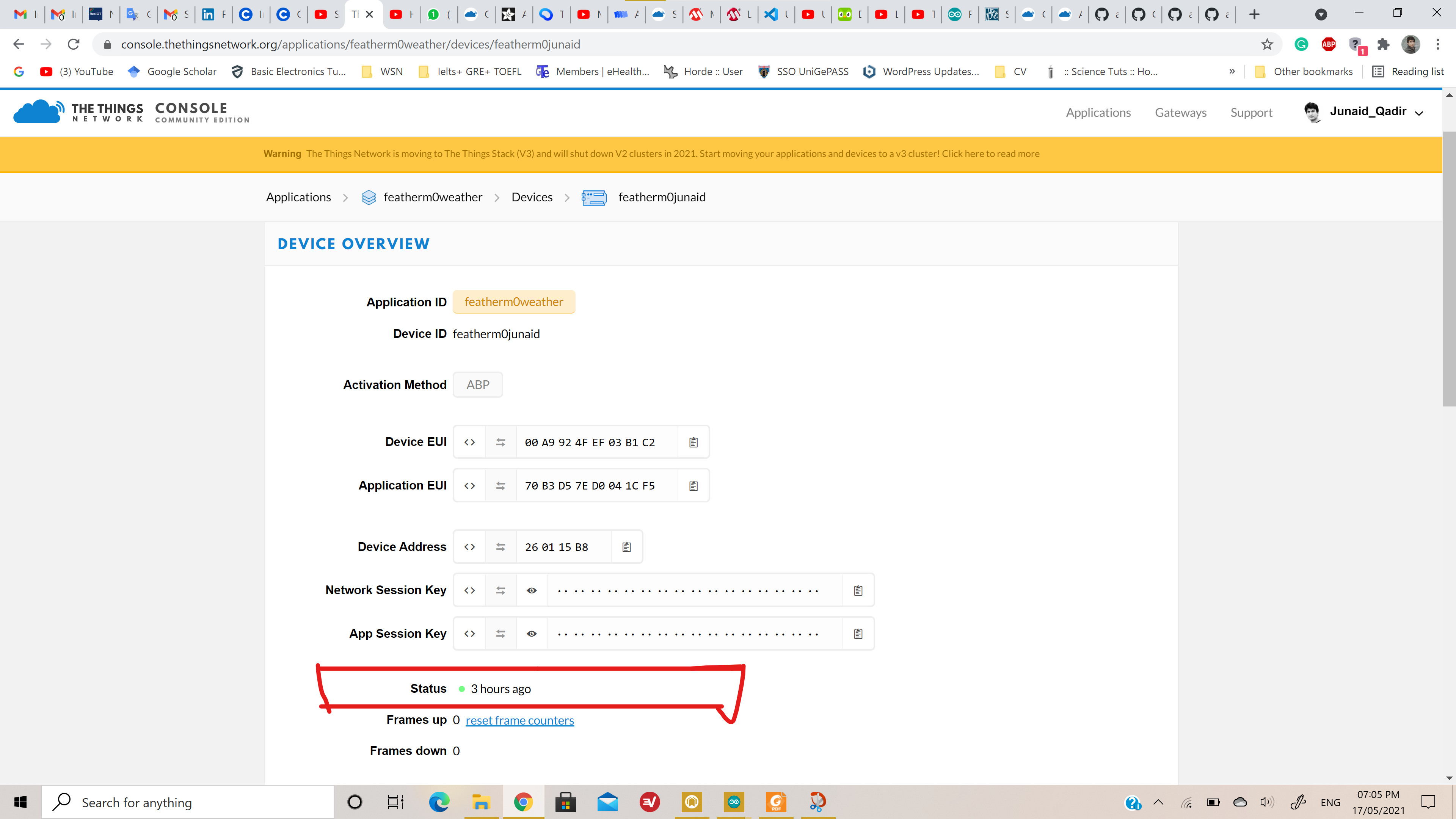Open Gateways in top navigation
The width and height of the screenshot is (1456, 819).
pos(1181,113)
